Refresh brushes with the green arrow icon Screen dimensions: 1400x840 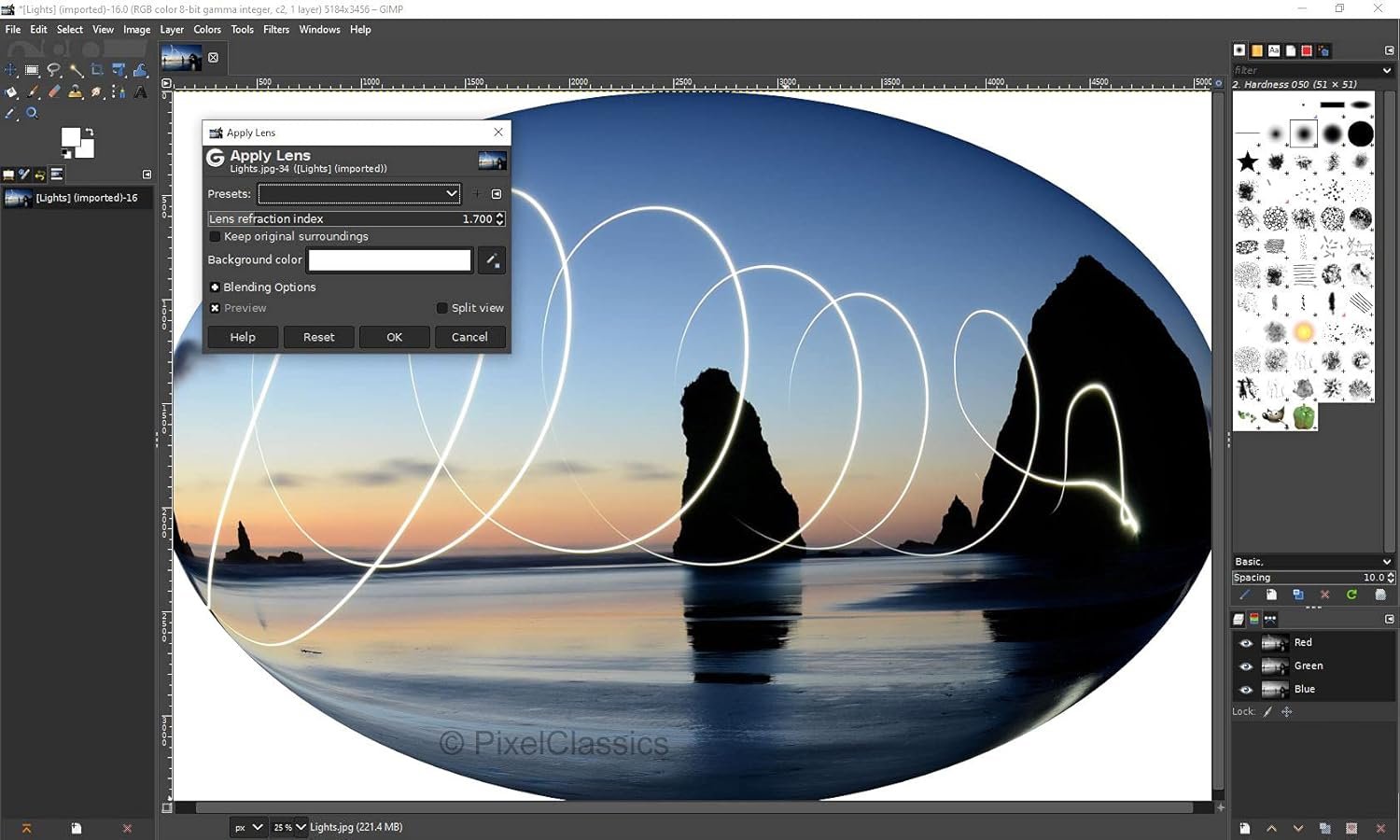[x=1351, y=595]
